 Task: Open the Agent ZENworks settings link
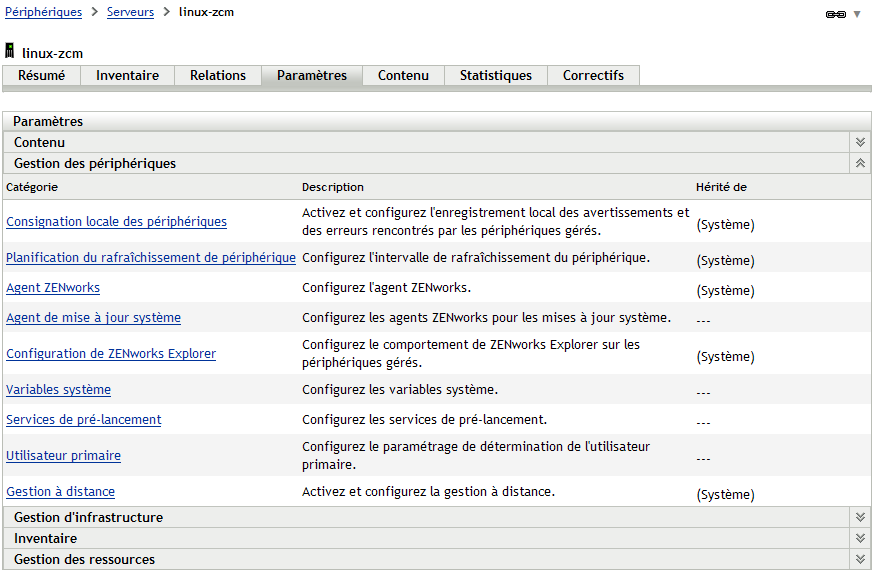pyautogui.click(x=53, y=288)
